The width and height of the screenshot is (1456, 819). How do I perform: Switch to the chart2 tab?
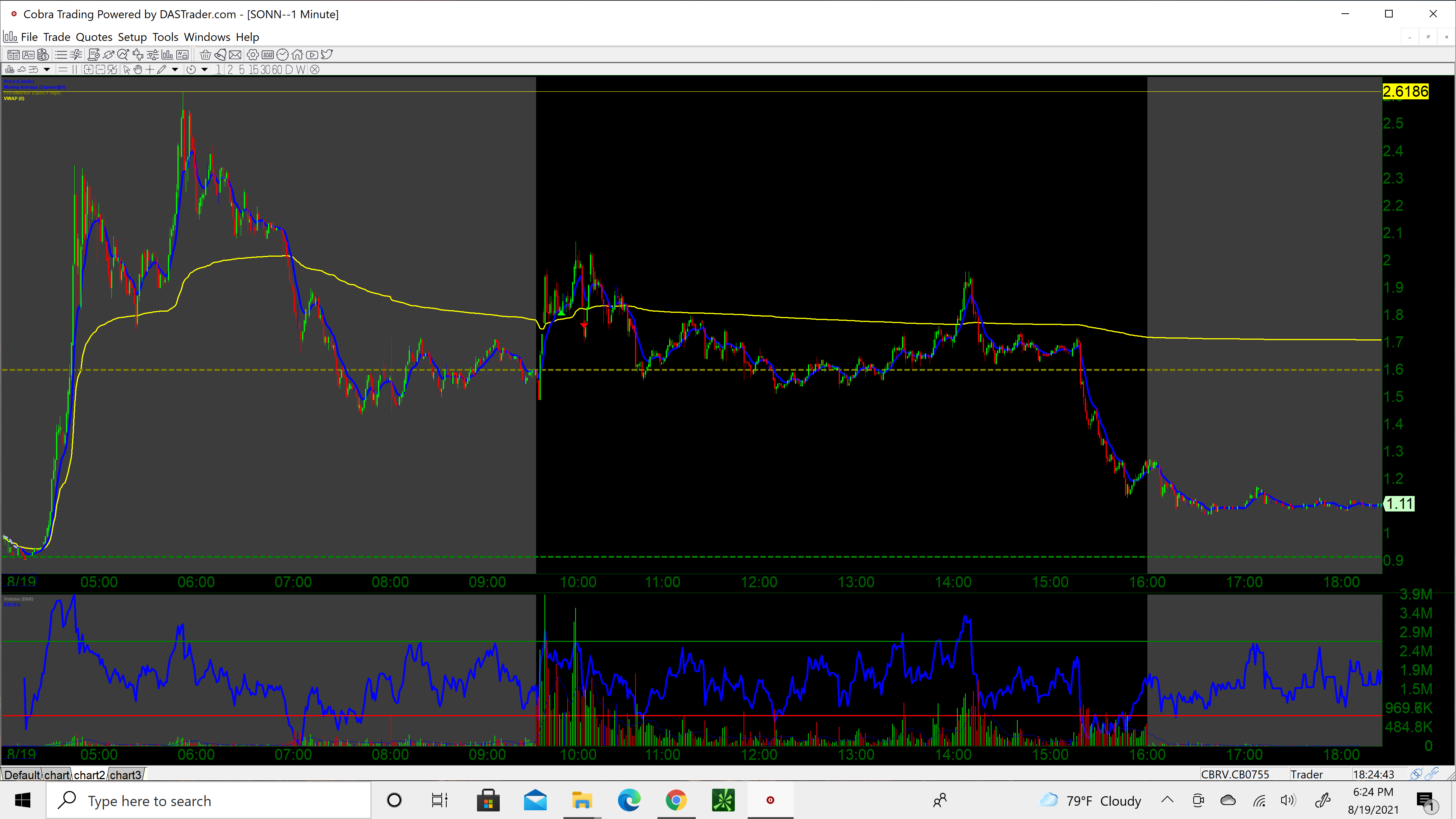pos(89,774)
